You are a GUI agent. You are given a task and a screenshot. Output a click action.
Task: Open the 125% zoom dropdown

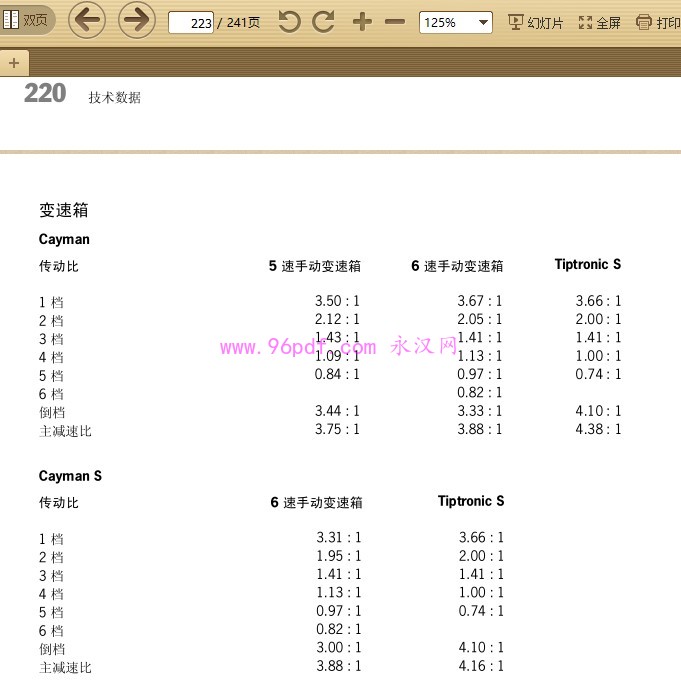pyautogui.click(x=456, y=22)
